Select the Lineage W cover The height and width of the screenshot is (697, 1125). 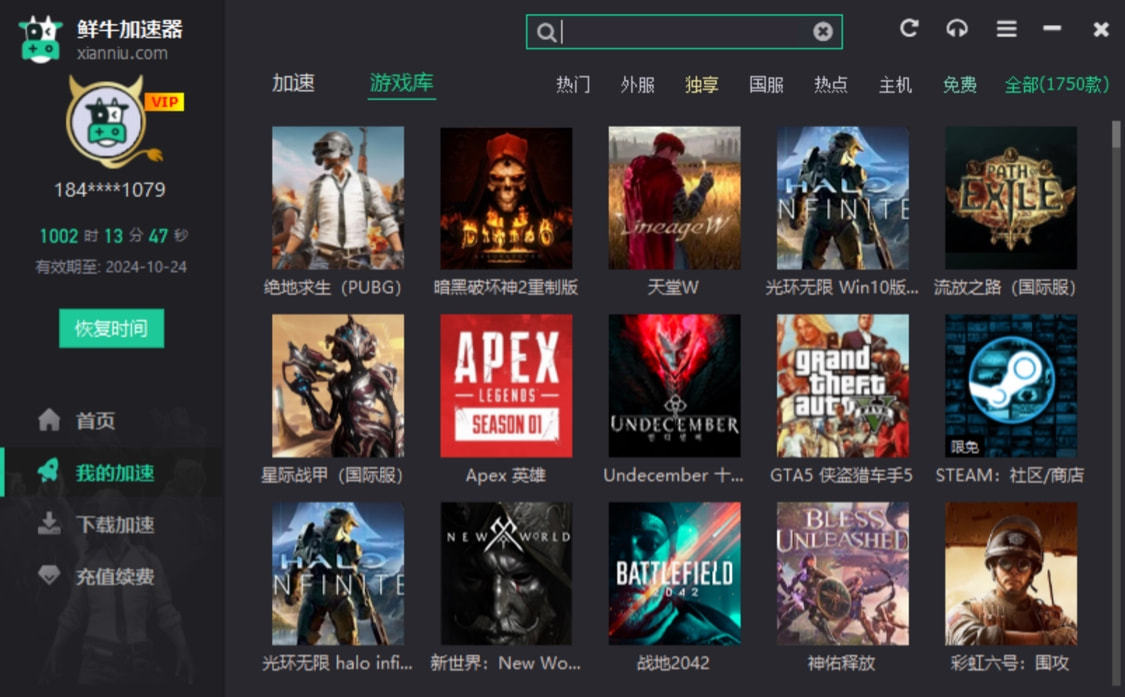coord(674,198)
